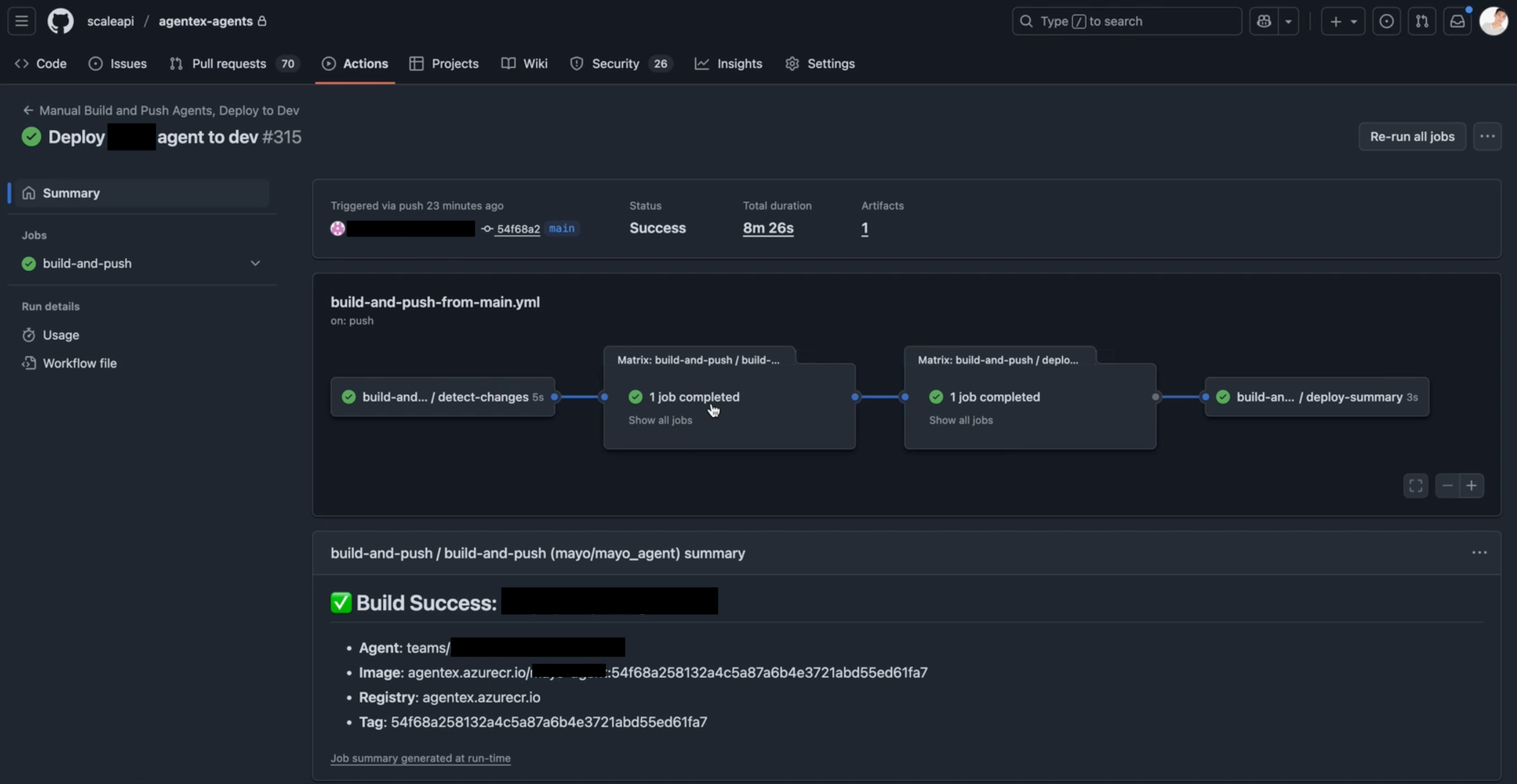Click the fullscreen icon on the workflow graph
This screenshot has width=1517, height=784.
[x=1416, y=485]
